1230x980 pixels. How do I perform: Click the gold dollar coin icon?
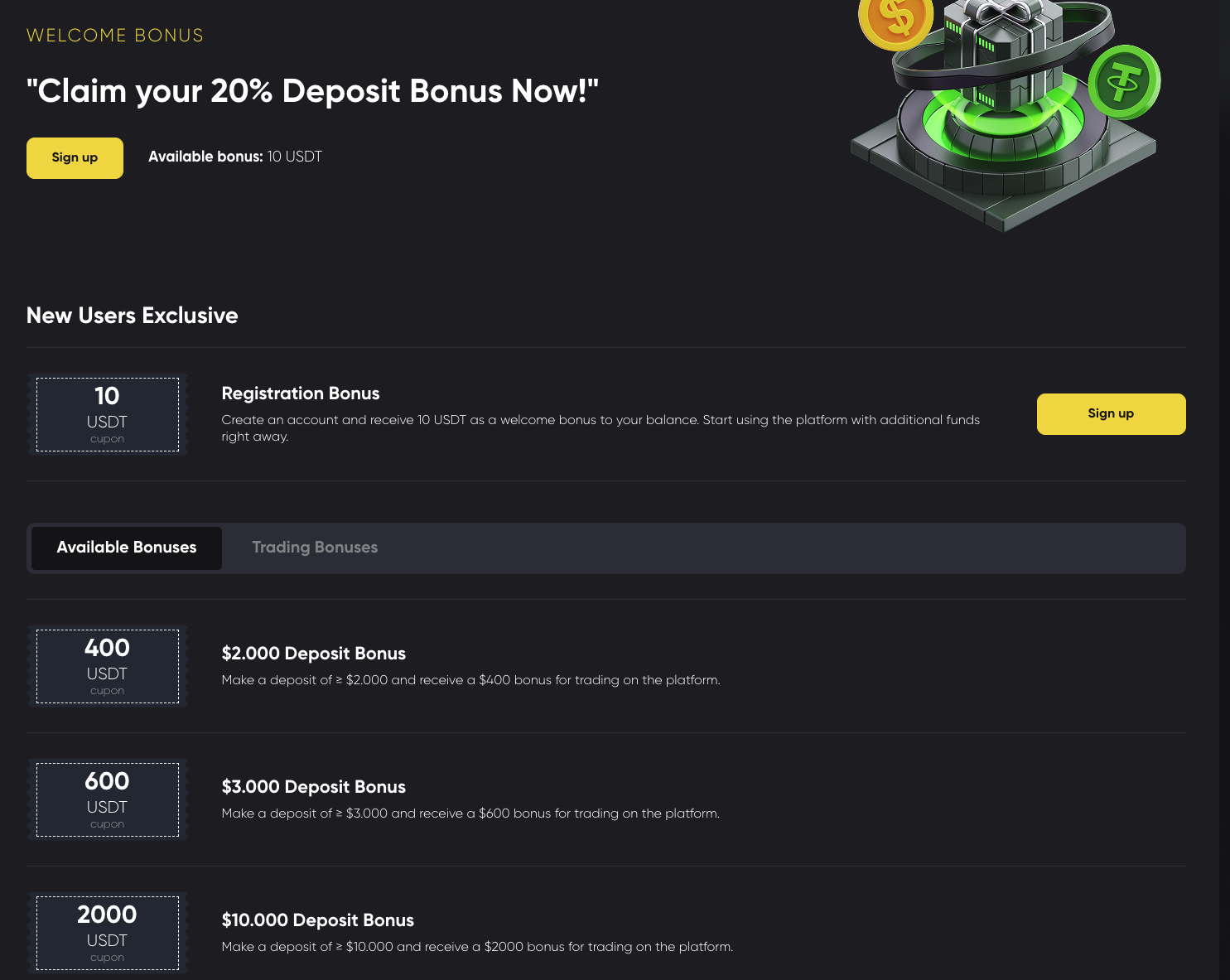(895, 19)
